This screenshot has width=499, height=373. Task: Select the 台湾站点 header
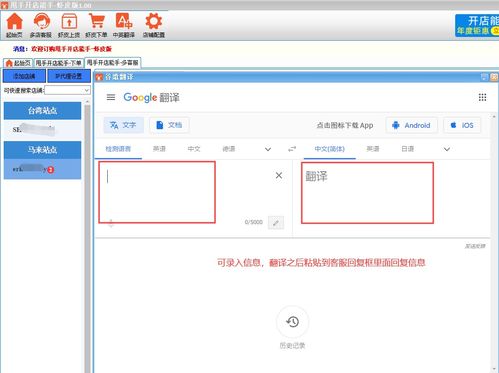[42, 111]
